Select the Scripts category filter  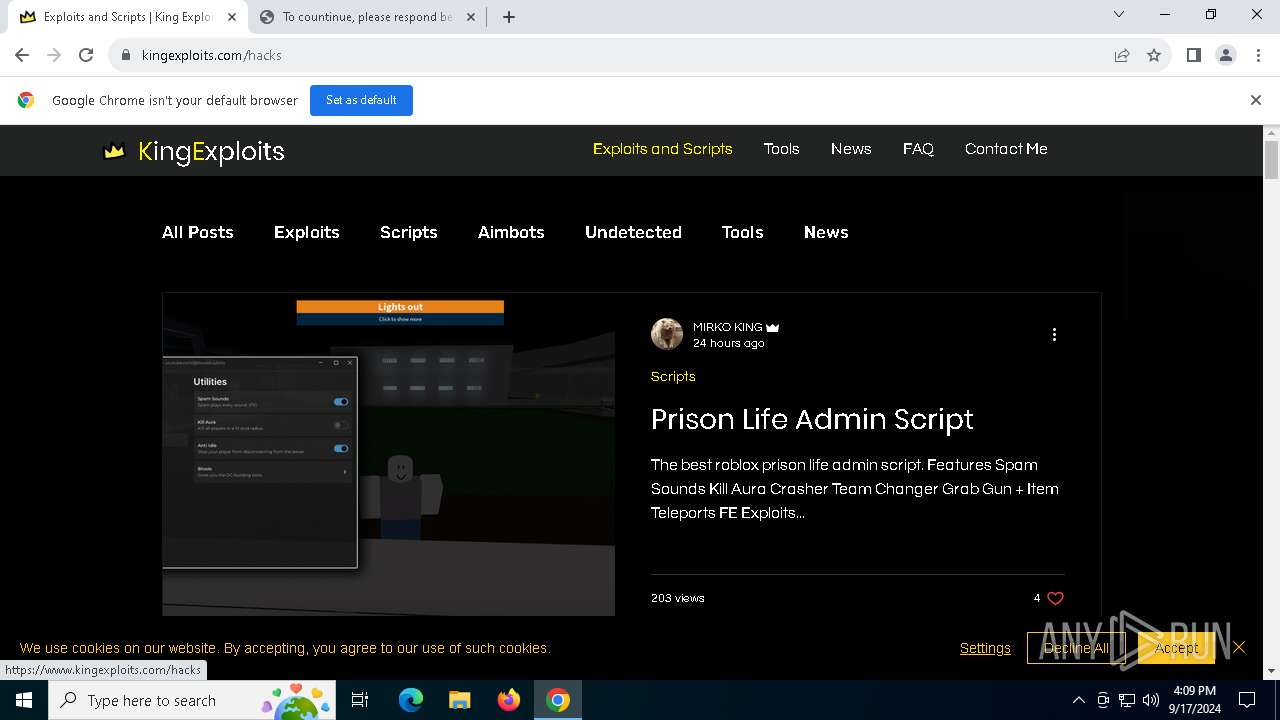pyautogui.click(x=409, y=232)
